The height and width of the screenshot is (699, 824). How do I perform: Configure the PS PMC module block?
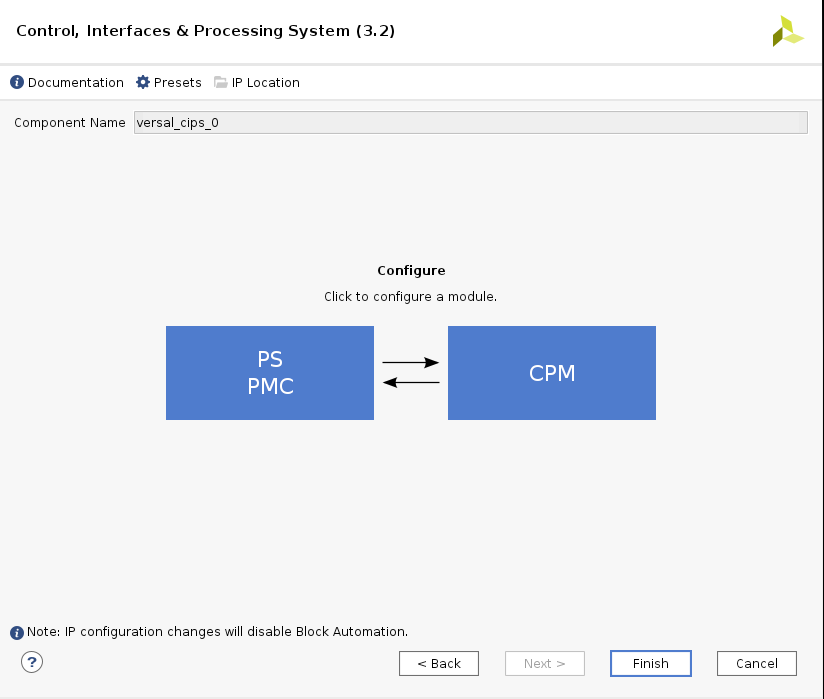tap(270, 373)
